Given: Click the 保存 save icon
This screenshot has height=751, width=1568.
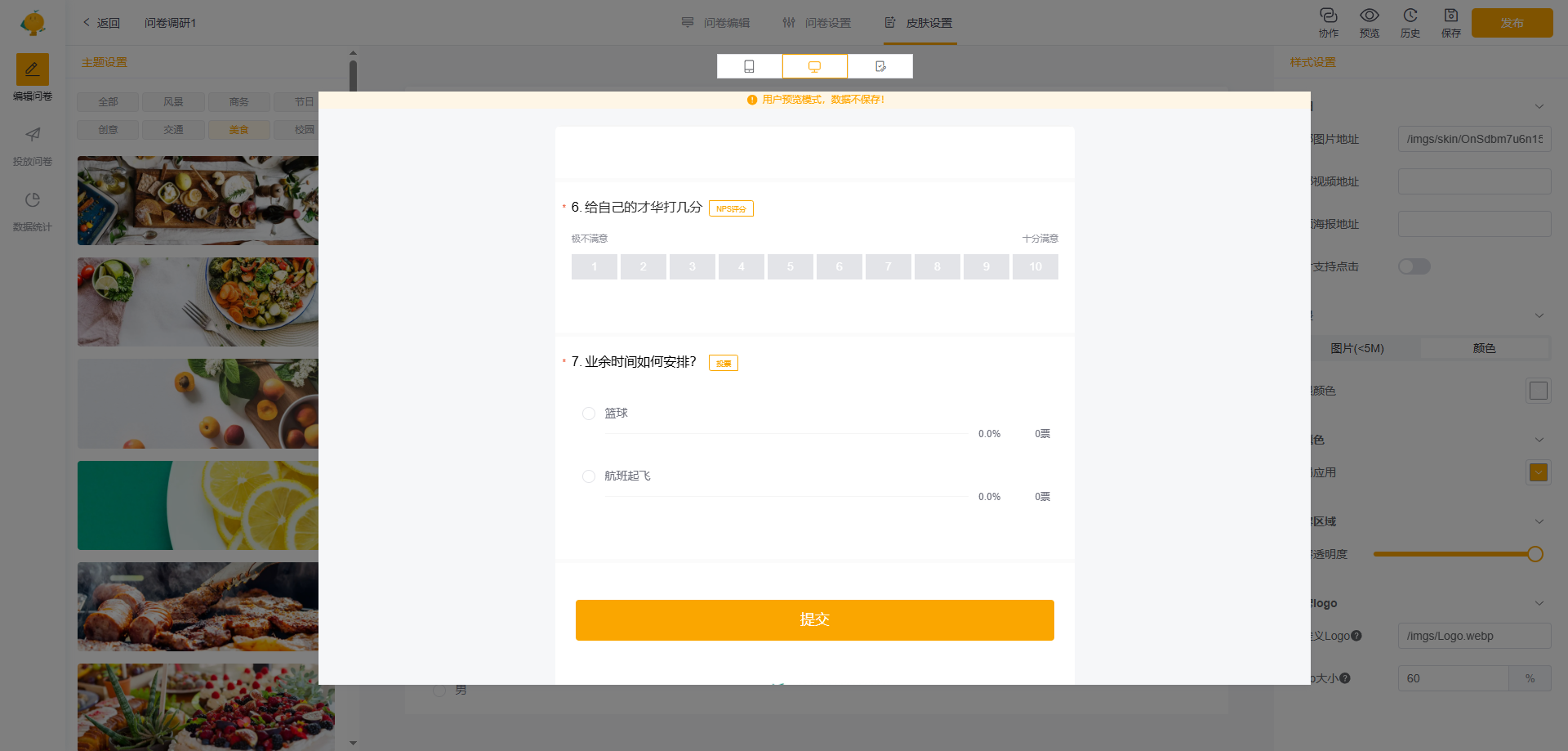Looking at the screenshot, I should pyautogui.click(x=1450, y=16).
